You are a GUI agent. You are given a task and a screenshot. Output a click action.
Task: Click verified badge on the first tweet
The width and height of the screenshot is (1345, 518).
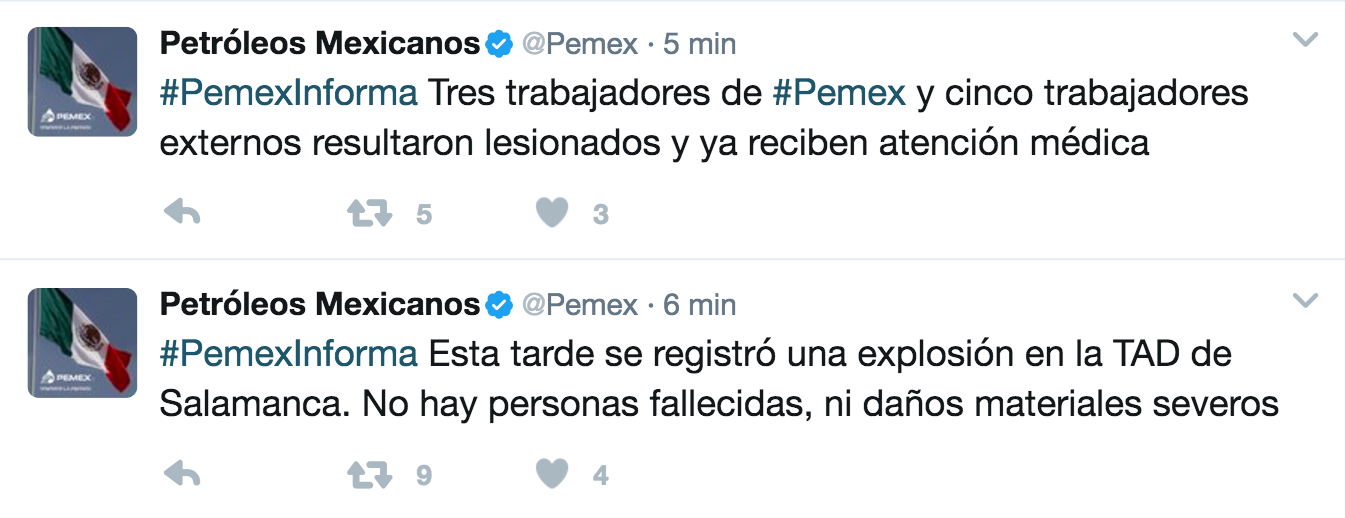click(499, 44)
